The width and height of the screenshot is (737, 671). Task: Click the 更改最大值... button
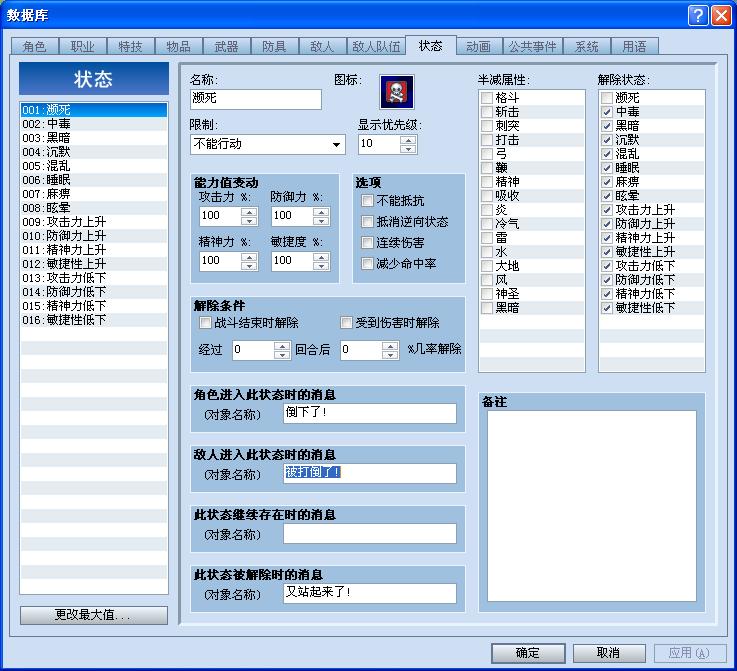(x=94, y=615)
